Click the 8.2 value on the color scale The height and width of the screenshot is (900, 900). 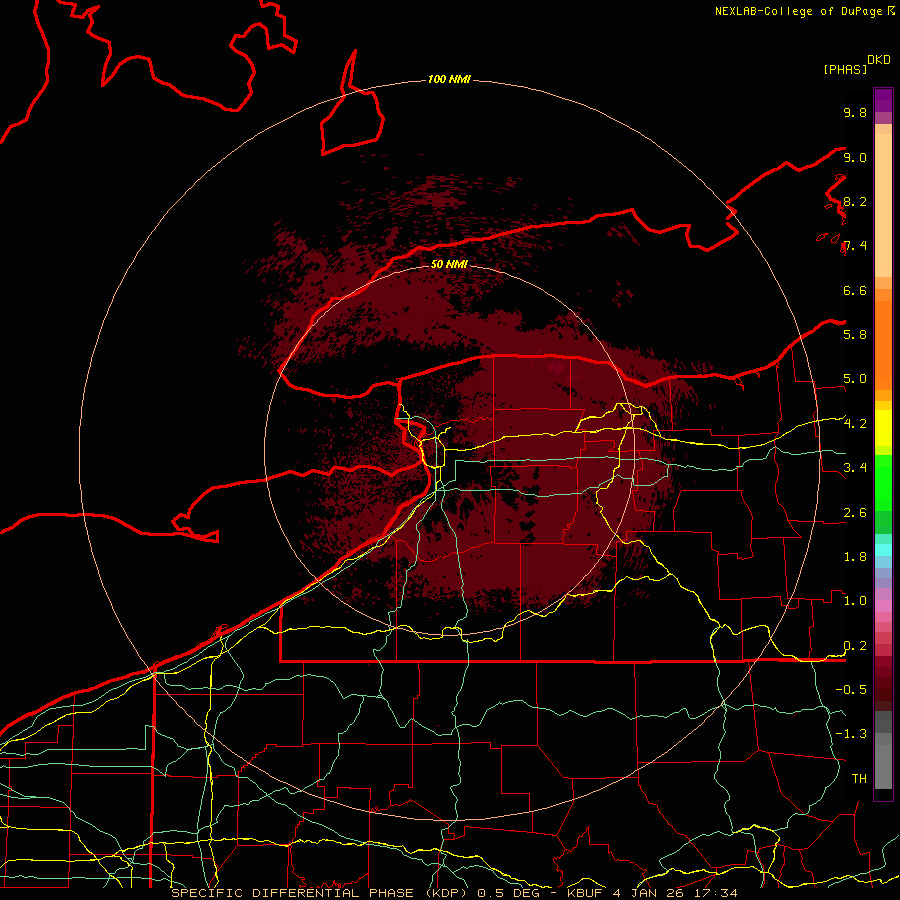tap(855, 202)
